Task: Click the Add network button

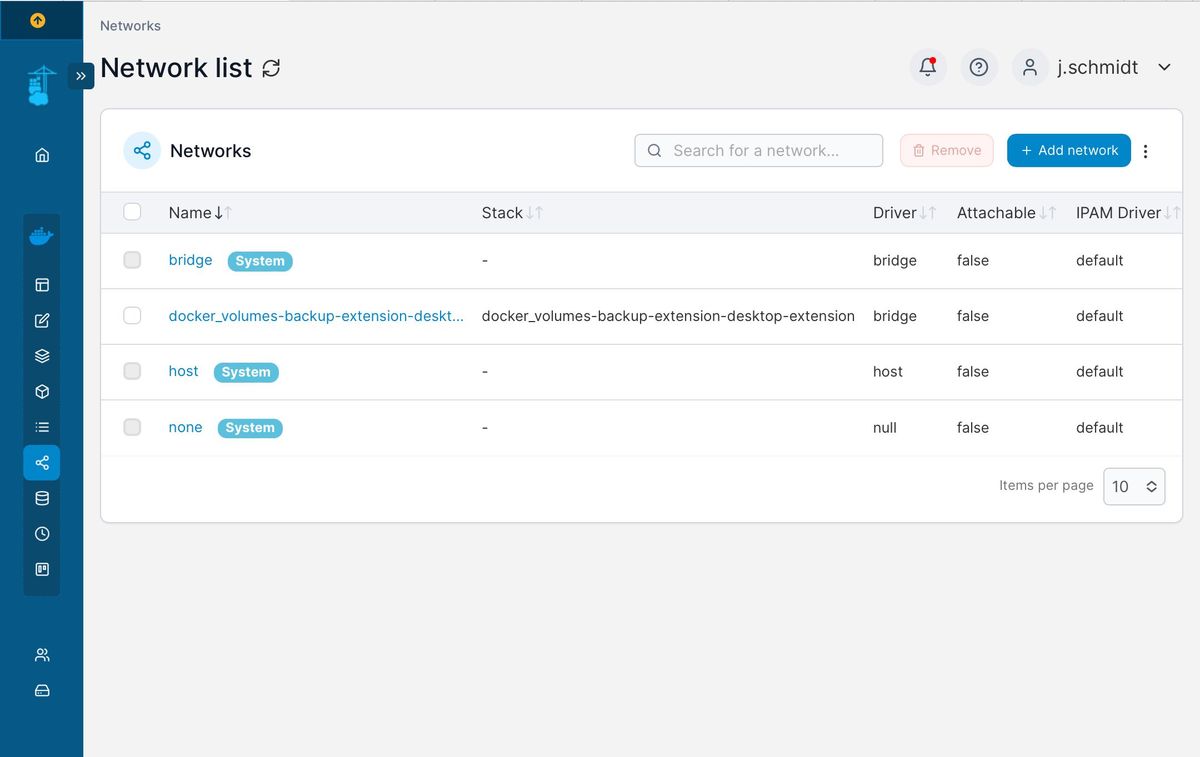Action: pos(1068,150)
